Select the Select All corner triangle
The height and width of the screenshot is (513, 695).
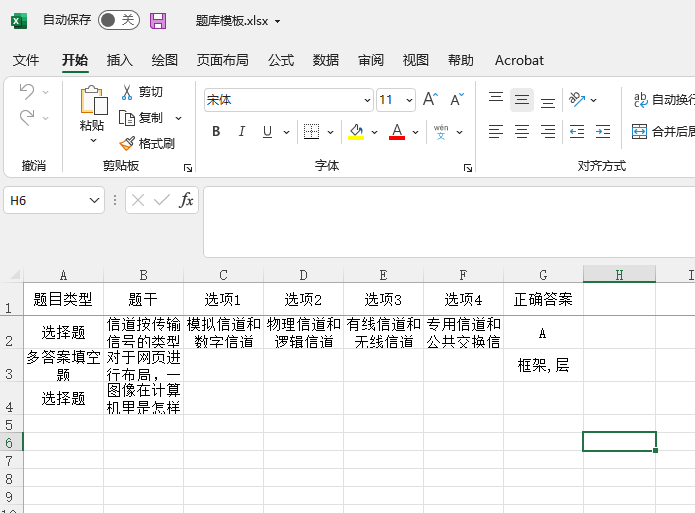pyautogui.click(x=15, y=275)
